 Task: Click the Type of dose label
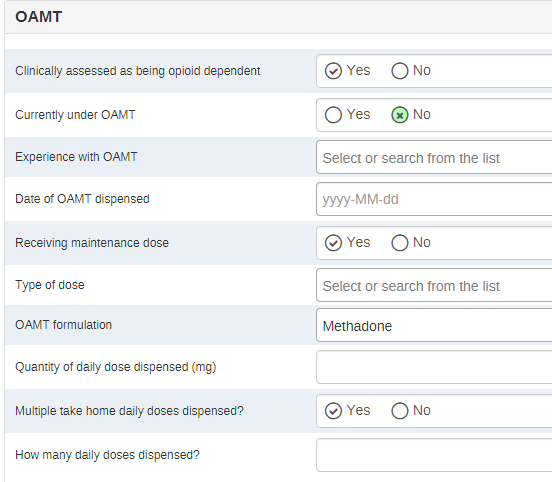pyautogui.click(x=50, y=285)
